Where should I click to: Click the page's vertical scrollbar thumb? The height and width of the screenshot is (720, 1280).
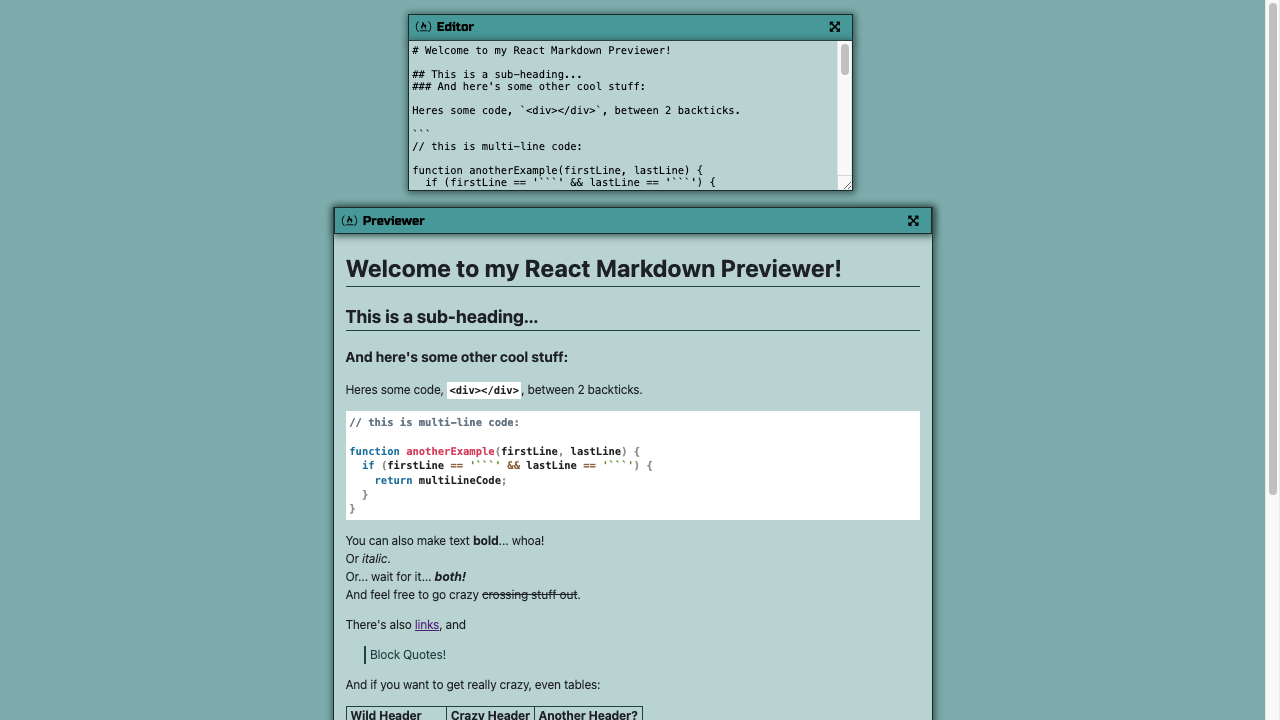[x=1273, y=248]
